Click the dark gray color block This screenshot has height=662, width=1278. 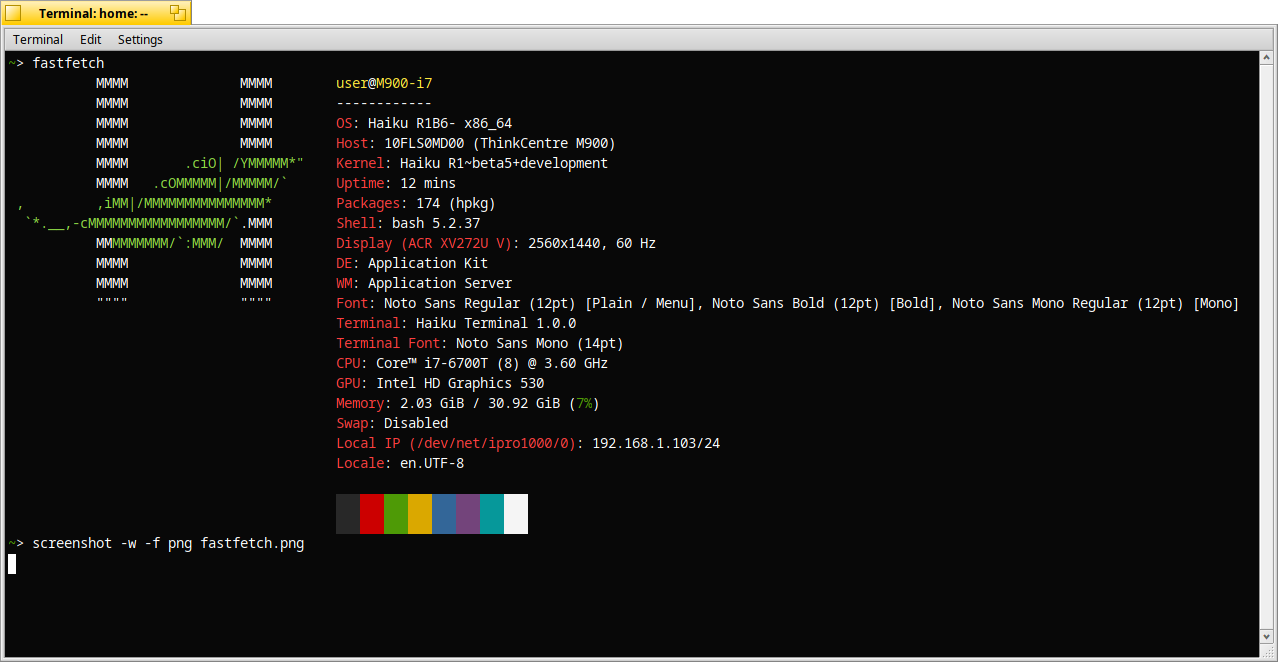348,514
